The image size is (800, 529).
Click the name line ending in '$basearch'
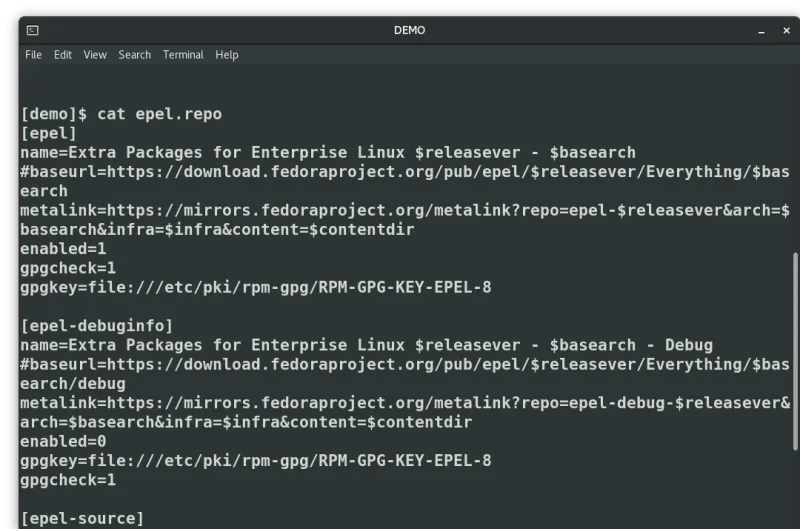328,153
